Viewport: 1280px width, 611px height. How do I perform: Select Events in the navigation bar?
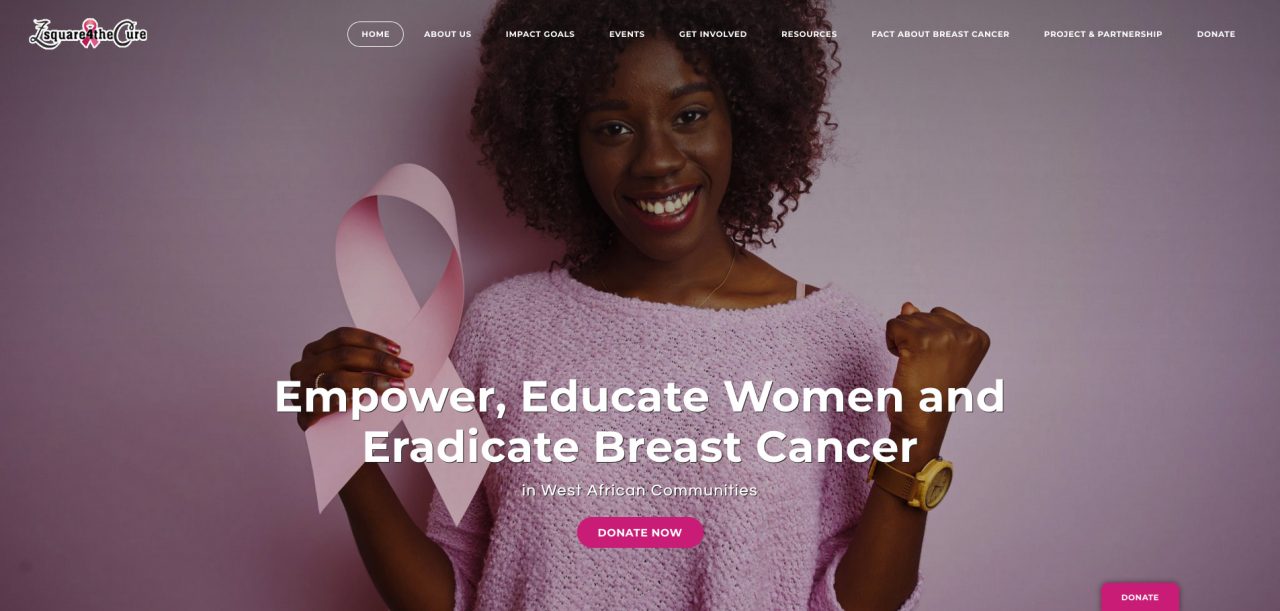click(627, 34)
